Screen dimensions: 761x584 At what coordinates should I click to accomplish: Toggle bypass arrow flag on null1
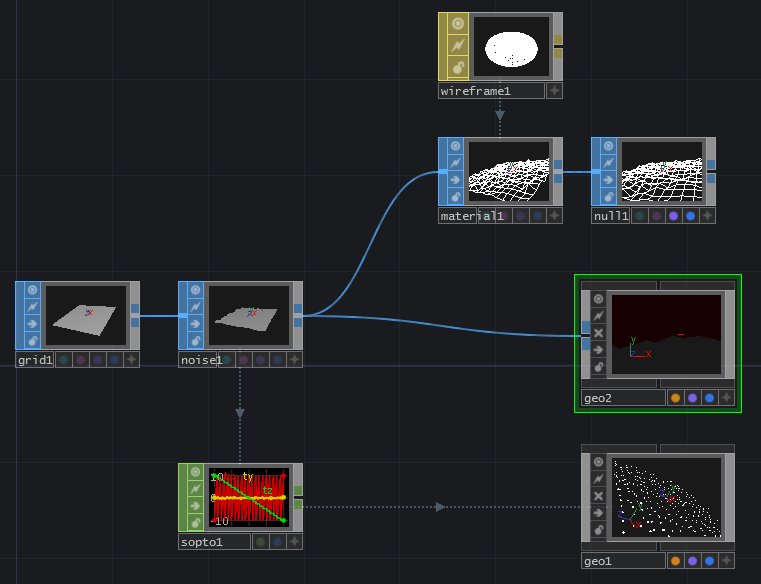pyautogui.click(x=609, y=180)
